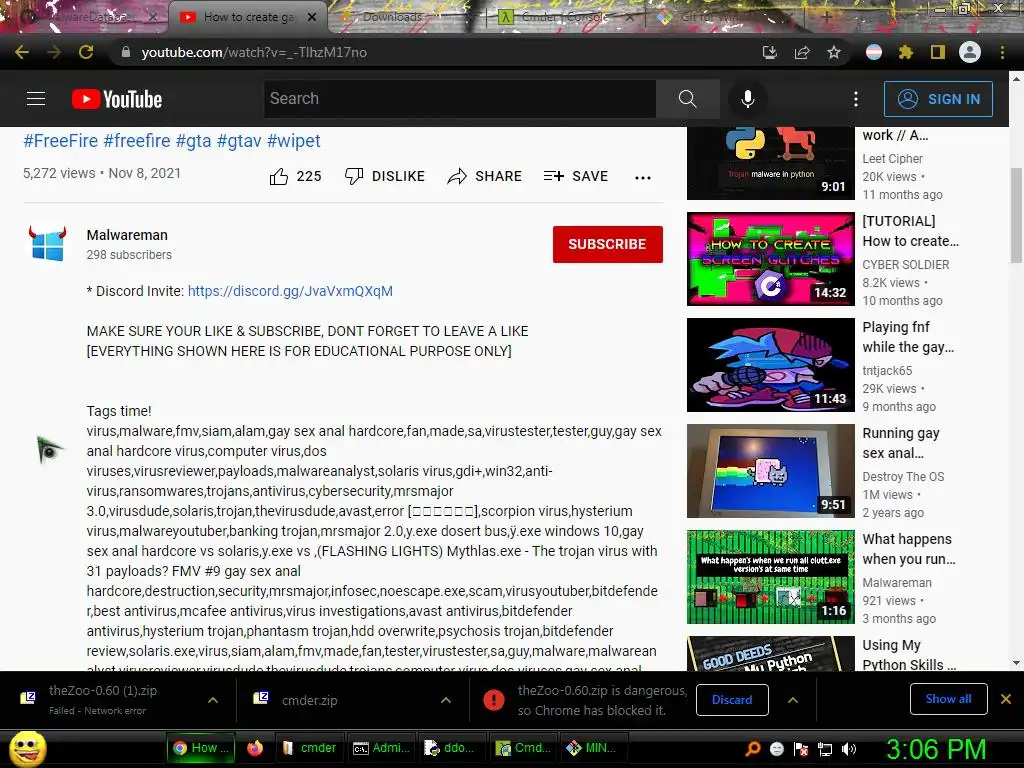Open the Chrome three-dot menu

(1002, 52)
